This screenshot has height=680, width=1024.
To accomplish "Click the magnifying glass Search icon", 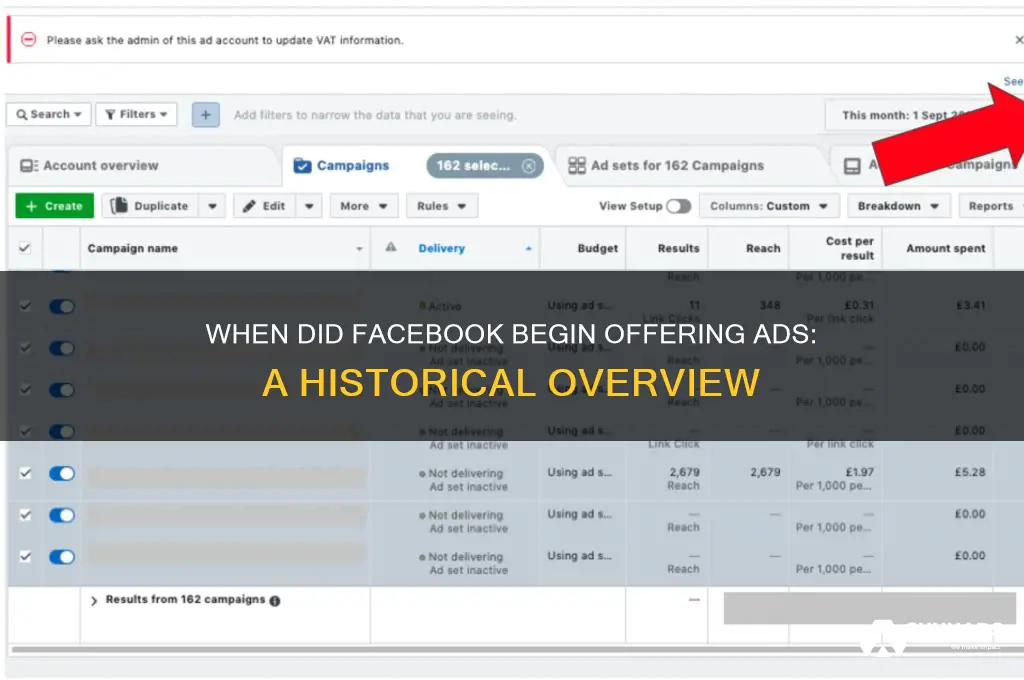I will tap(22, 114).
